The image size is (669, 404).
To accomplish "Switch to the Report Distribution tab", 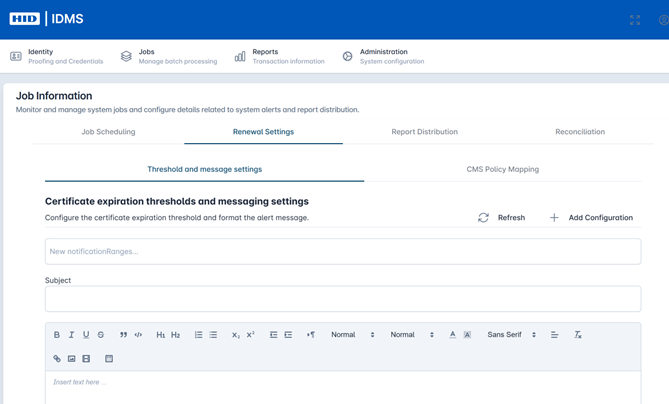I will (424, 132).
